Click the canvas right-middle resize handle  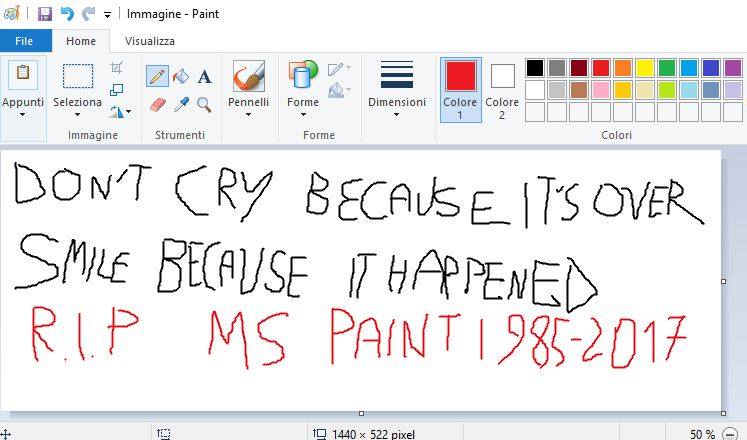[724, 281]
